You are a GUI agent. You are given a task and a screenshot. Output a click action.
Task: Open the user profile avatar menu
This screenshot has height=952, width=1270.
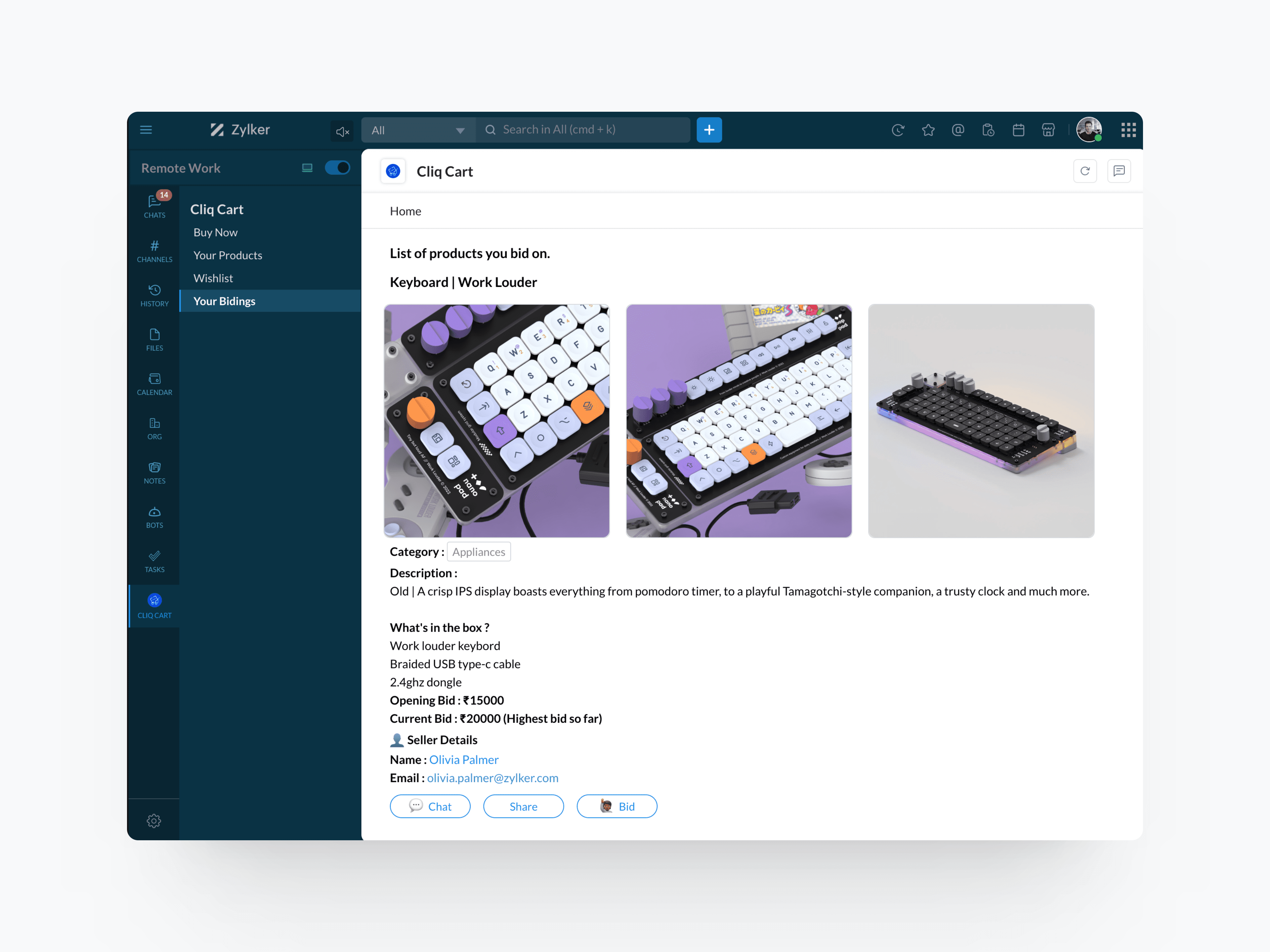click(x=1088, y=130)
